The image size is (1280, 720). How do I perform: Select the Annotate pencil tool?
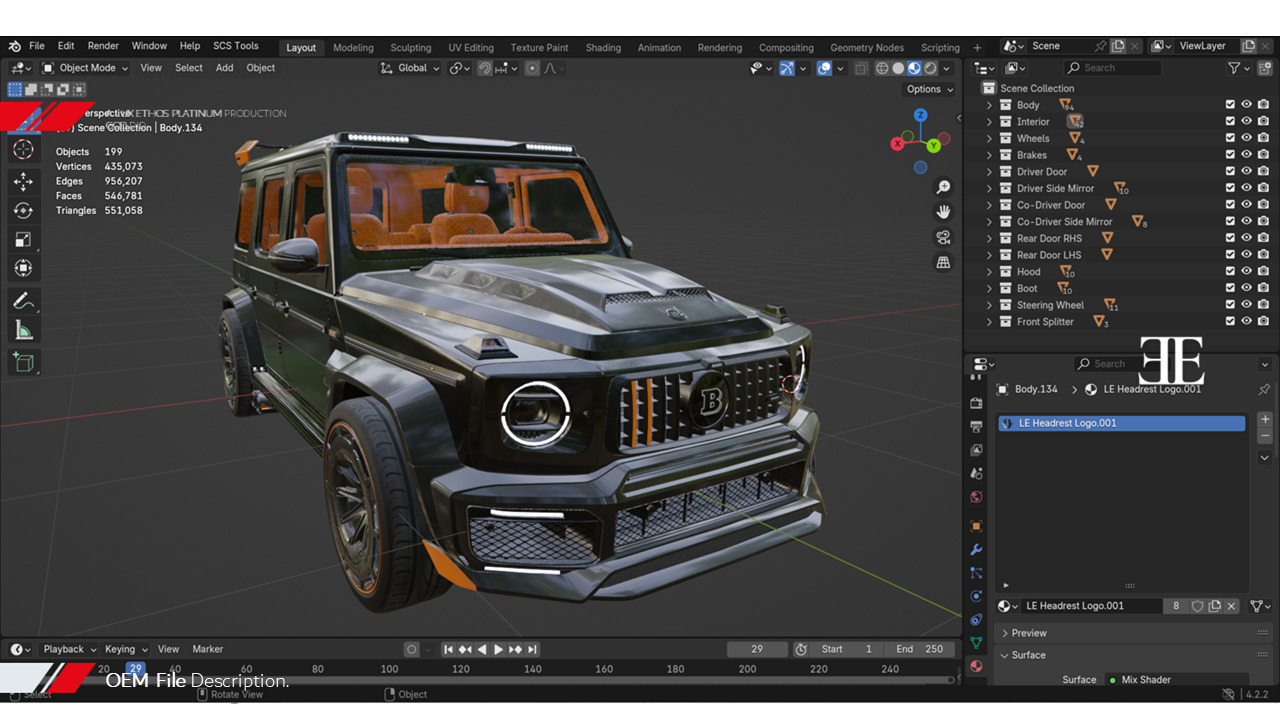(x=23, y=300)
